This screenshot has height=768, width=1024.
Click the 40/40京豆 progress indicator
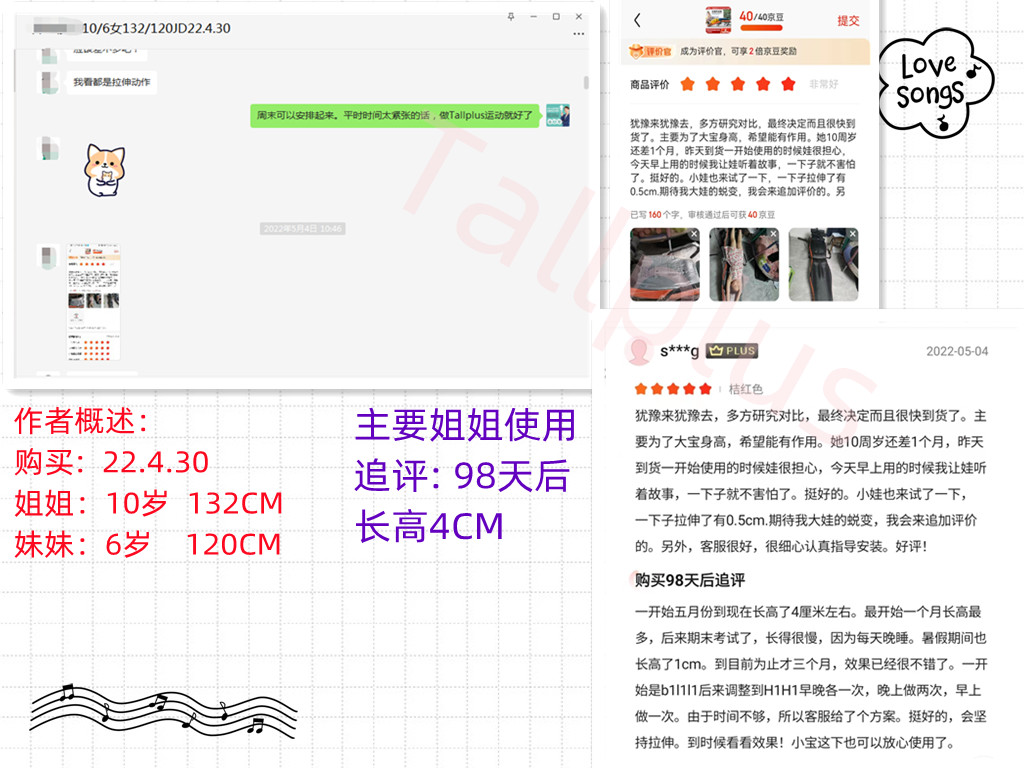761,20
